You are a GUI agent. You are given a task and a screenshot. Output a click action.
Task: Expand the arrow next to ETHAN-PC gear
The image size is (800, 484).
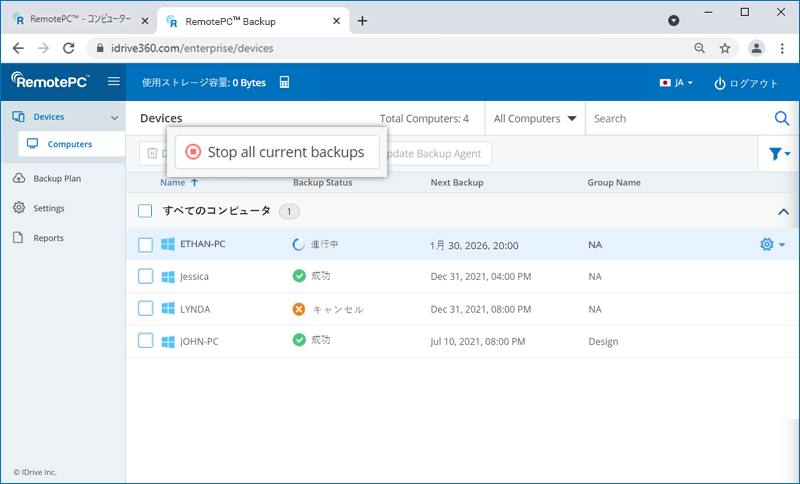click(782, 245)
